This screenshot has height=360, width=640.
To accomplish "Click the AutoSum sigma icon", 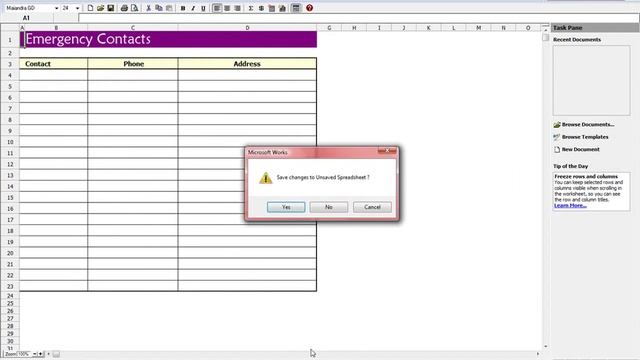I will coord(251,8).
